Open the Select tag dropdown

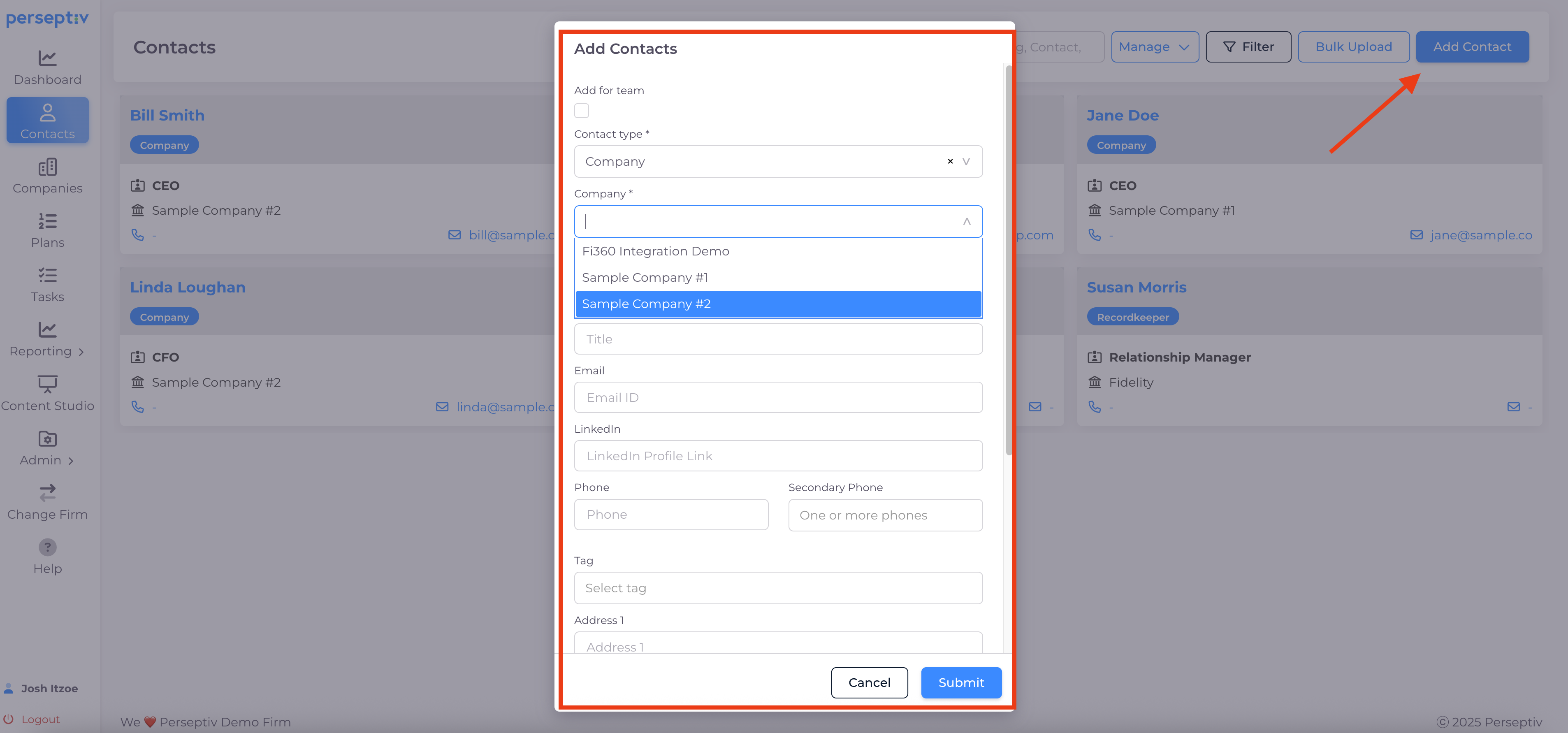coord(778,588)
